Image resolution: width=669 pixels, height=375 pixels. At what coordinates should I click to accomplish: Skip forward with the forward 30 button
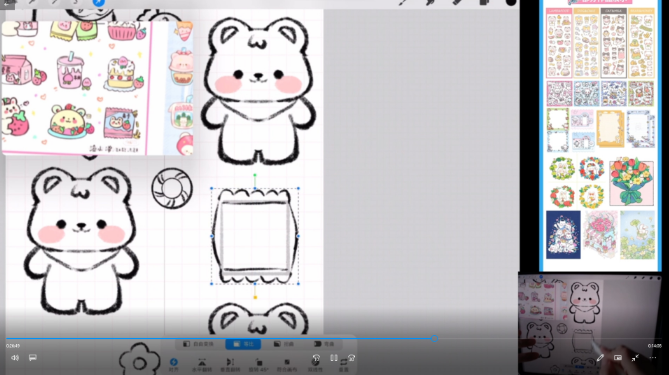click(x=351, y=358)
